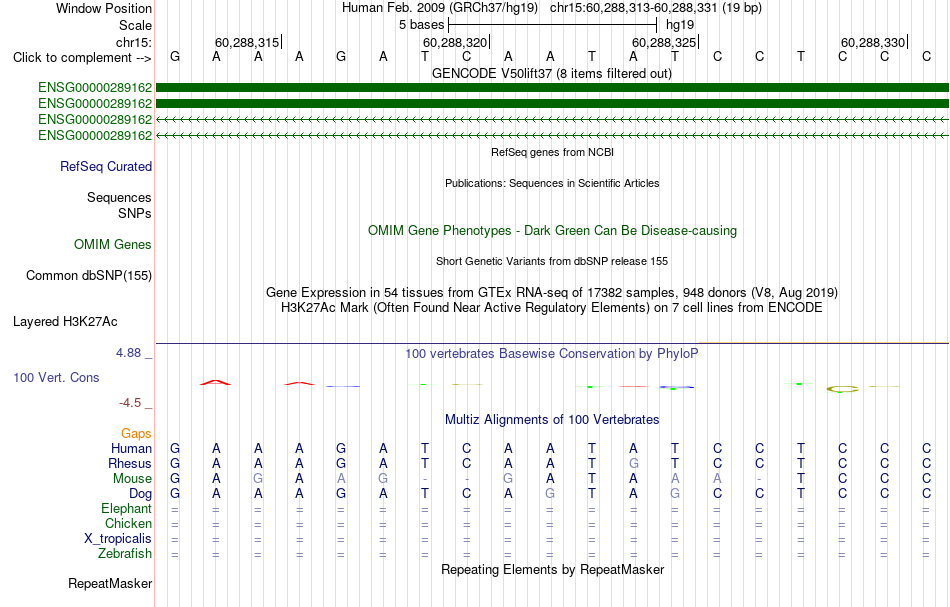Screen dimensions: 950x607
Task: Click 'Multiz Alignments of 100 Vertebrates' title
Action: pyautogui.click(x=552, y=420)
